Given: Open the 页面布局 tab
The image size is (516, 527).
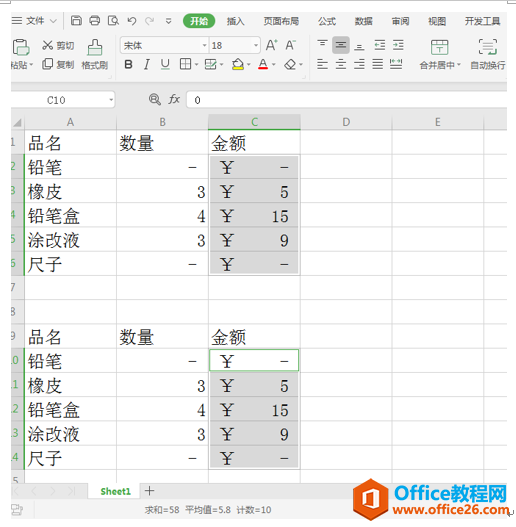Looking at the screenshot, I should click(281, 21).
